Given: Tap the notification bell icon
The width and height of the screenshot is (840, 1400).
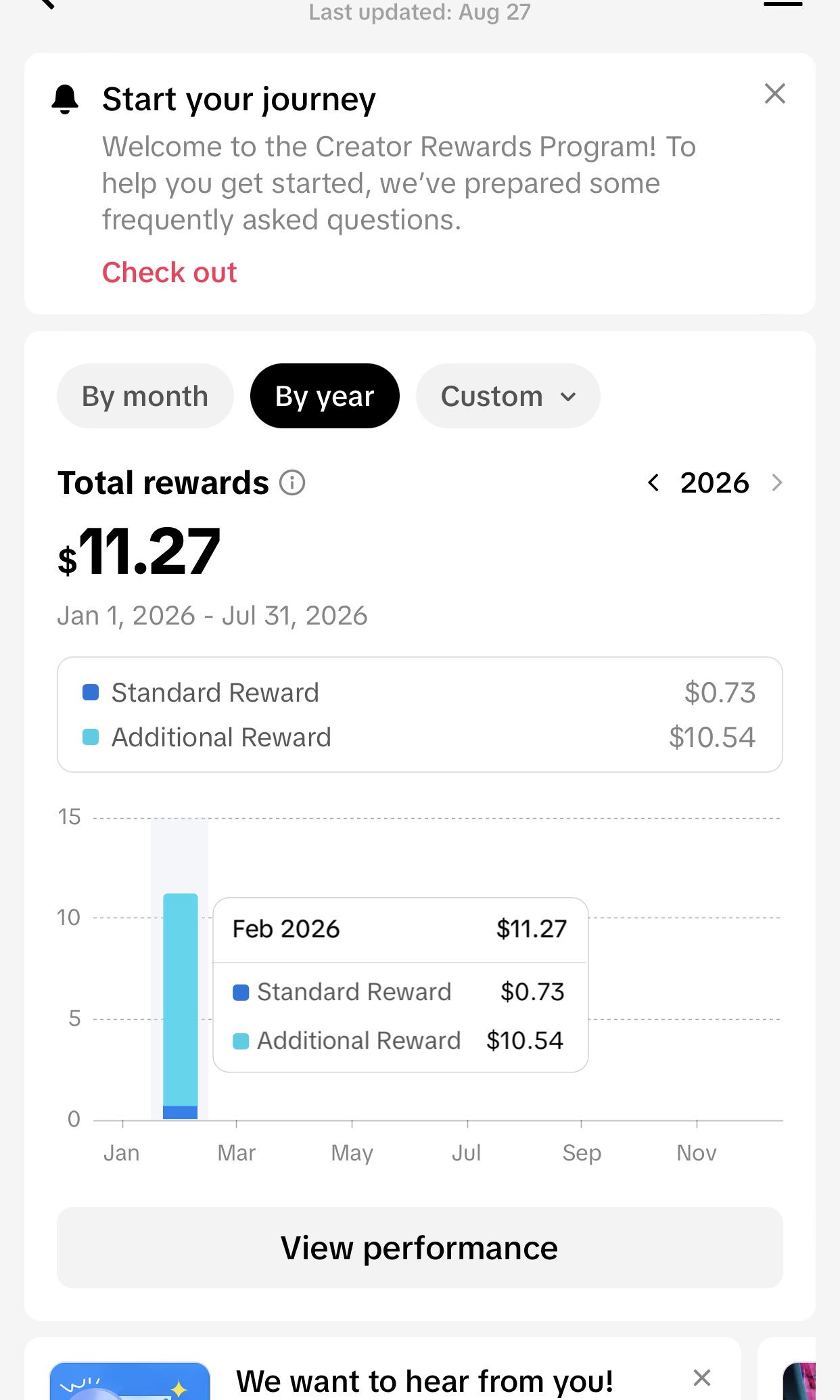Looking at the screenshot, I should tap(65, 99).
